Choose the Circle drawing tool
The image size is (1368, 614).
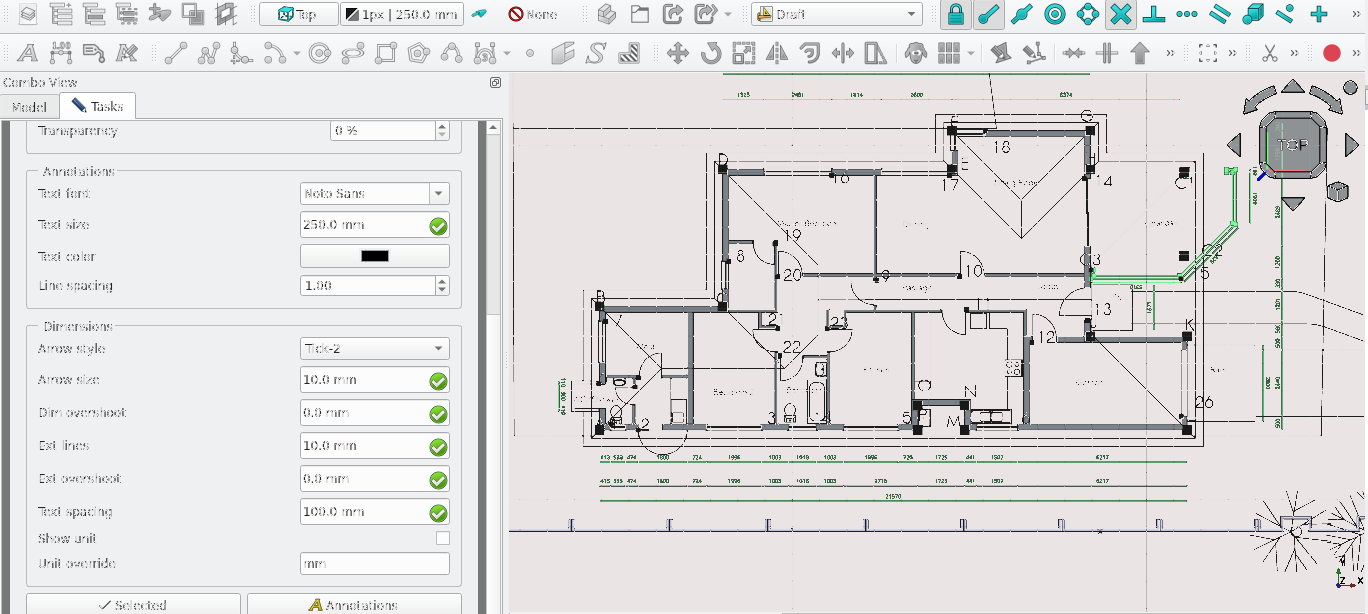pyautogui.click(x=320, y=53)
